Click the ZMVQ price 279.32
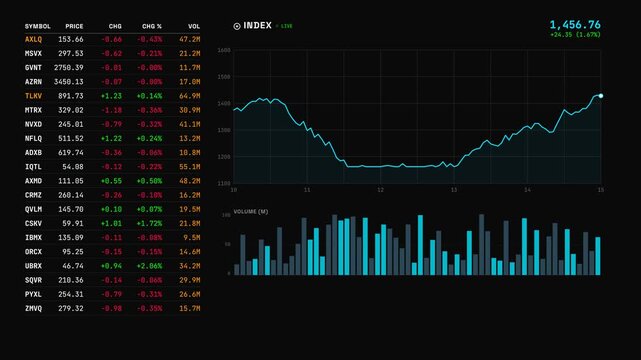Image resolution: width=641 pixels, height=360 pixels. tap(71, 309)
